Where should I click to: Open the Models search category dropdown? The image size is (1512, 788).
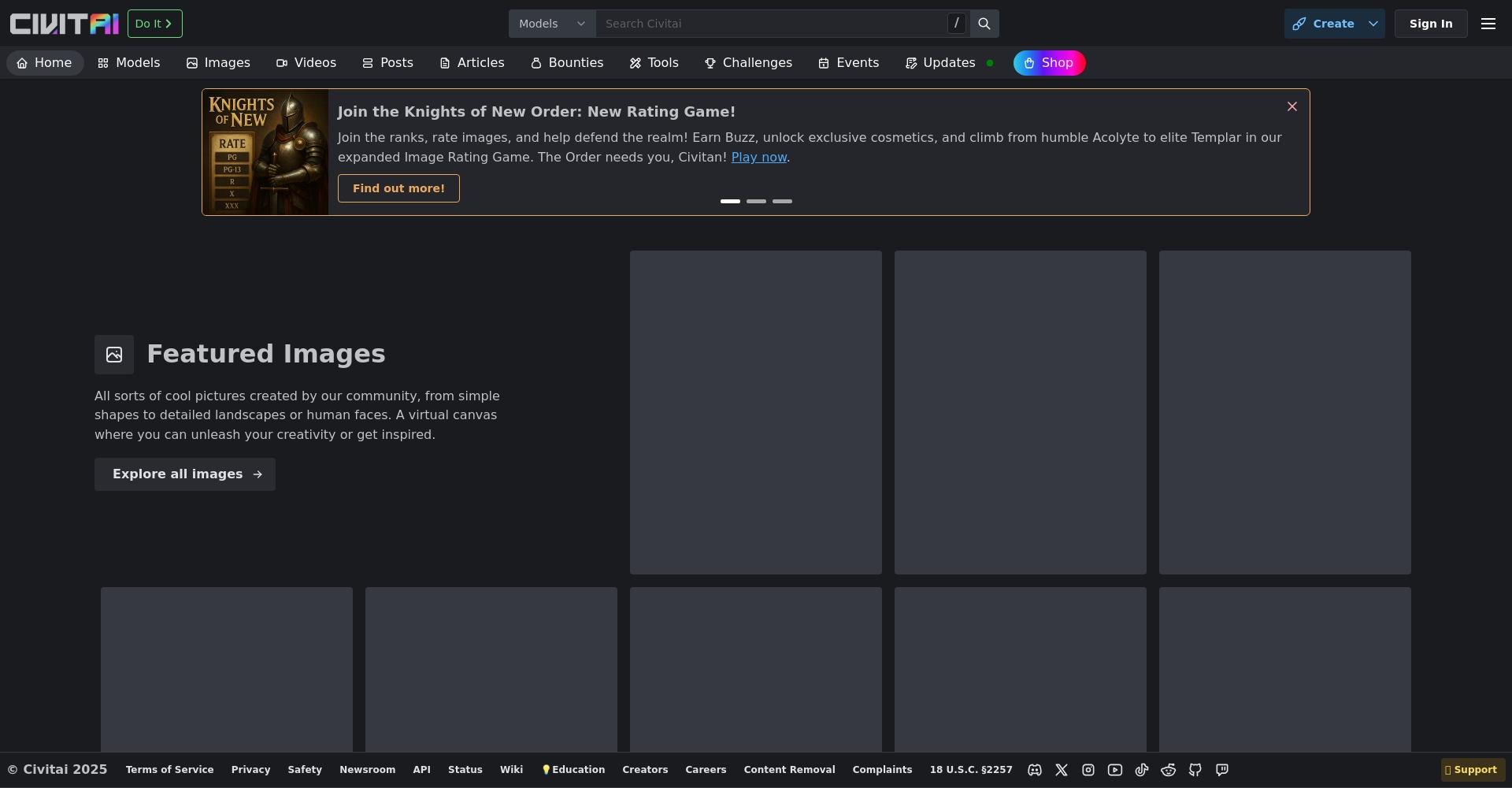pos(552,24)
